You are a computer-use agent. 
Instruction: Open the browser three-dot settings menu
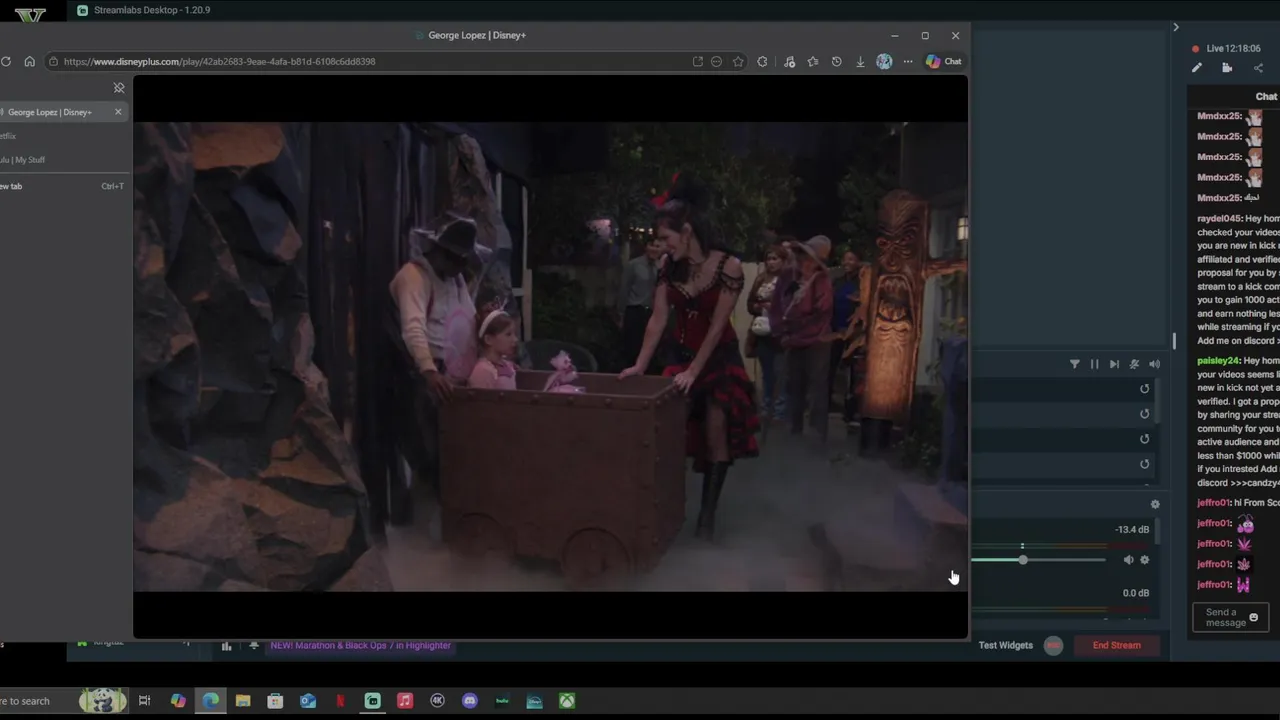point(908,62)
